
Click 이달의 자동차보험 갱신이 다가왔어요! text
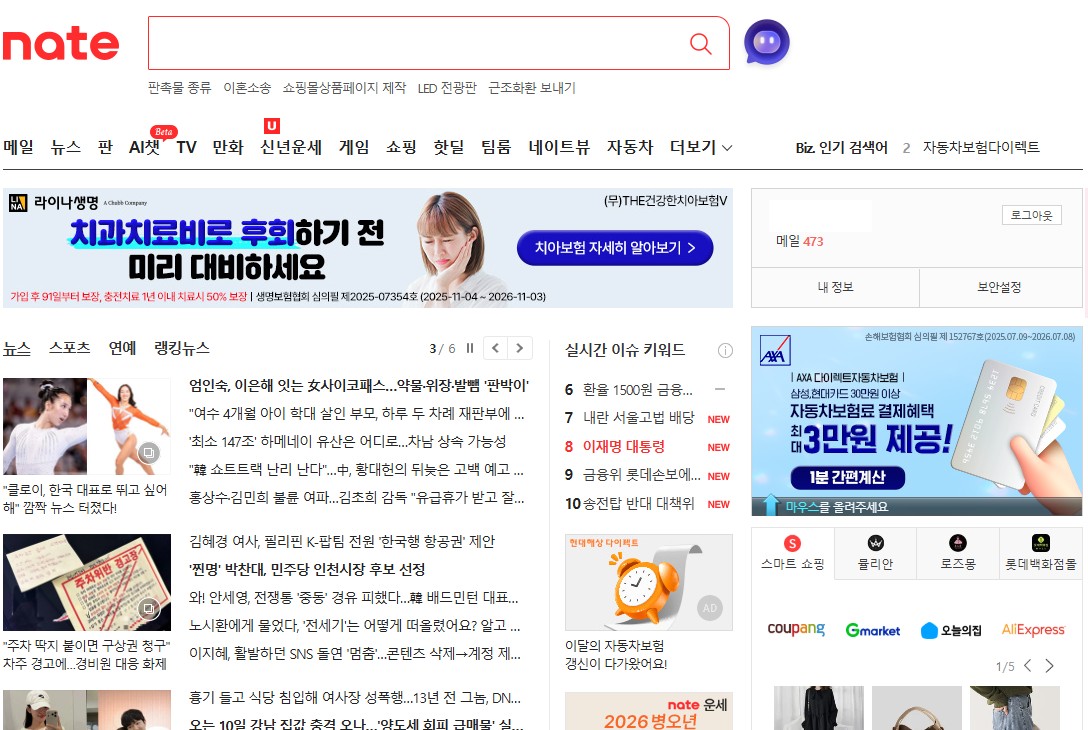pyautogui.click(x=616, y=654)
